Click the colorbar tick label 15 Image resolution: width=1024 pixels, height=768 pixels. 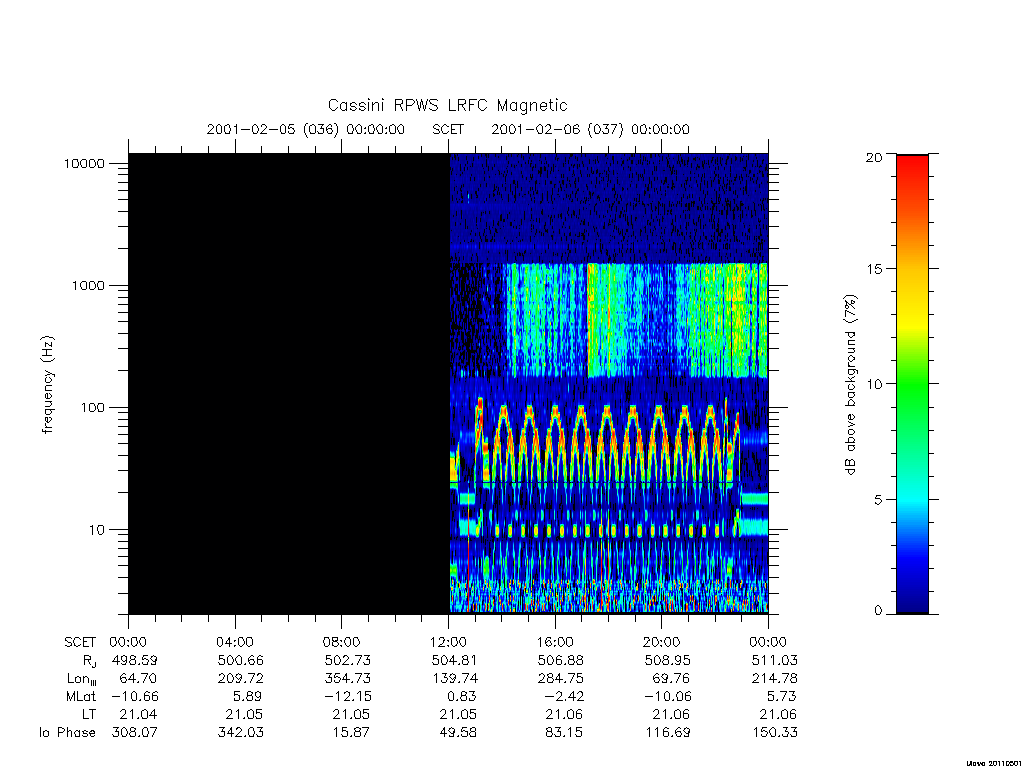(x=874, y=269)
